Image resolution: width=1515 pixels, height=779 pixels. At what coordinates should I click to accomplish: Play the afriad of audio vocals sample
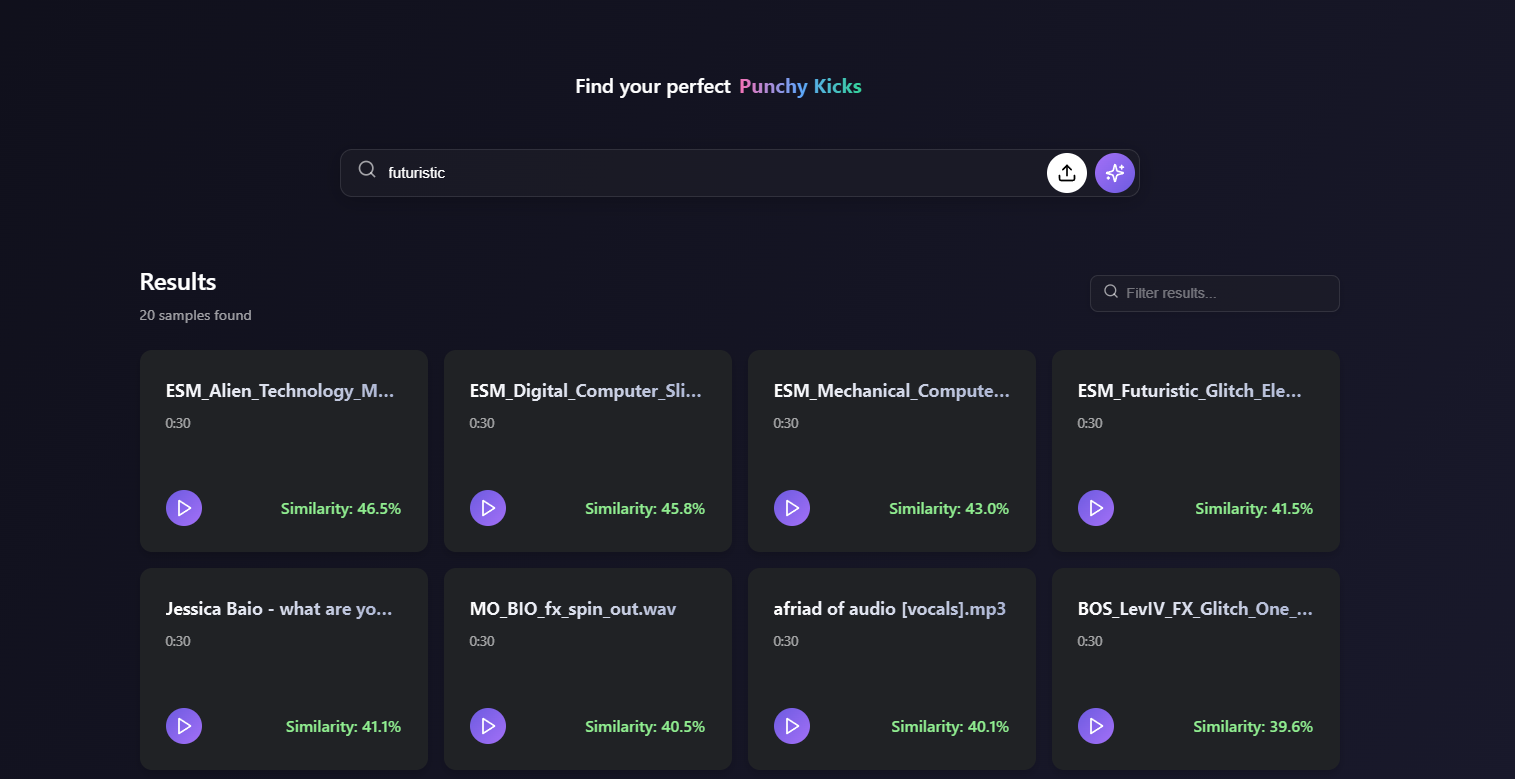[x=792, y=726]
